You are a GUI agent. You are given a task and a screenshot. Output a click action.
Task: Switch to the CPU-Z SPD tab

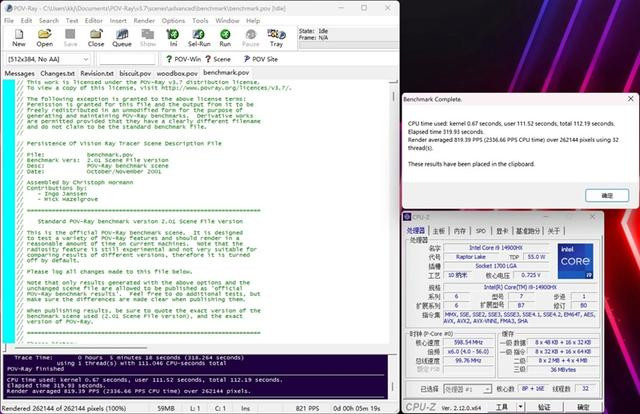coord(481,231)
